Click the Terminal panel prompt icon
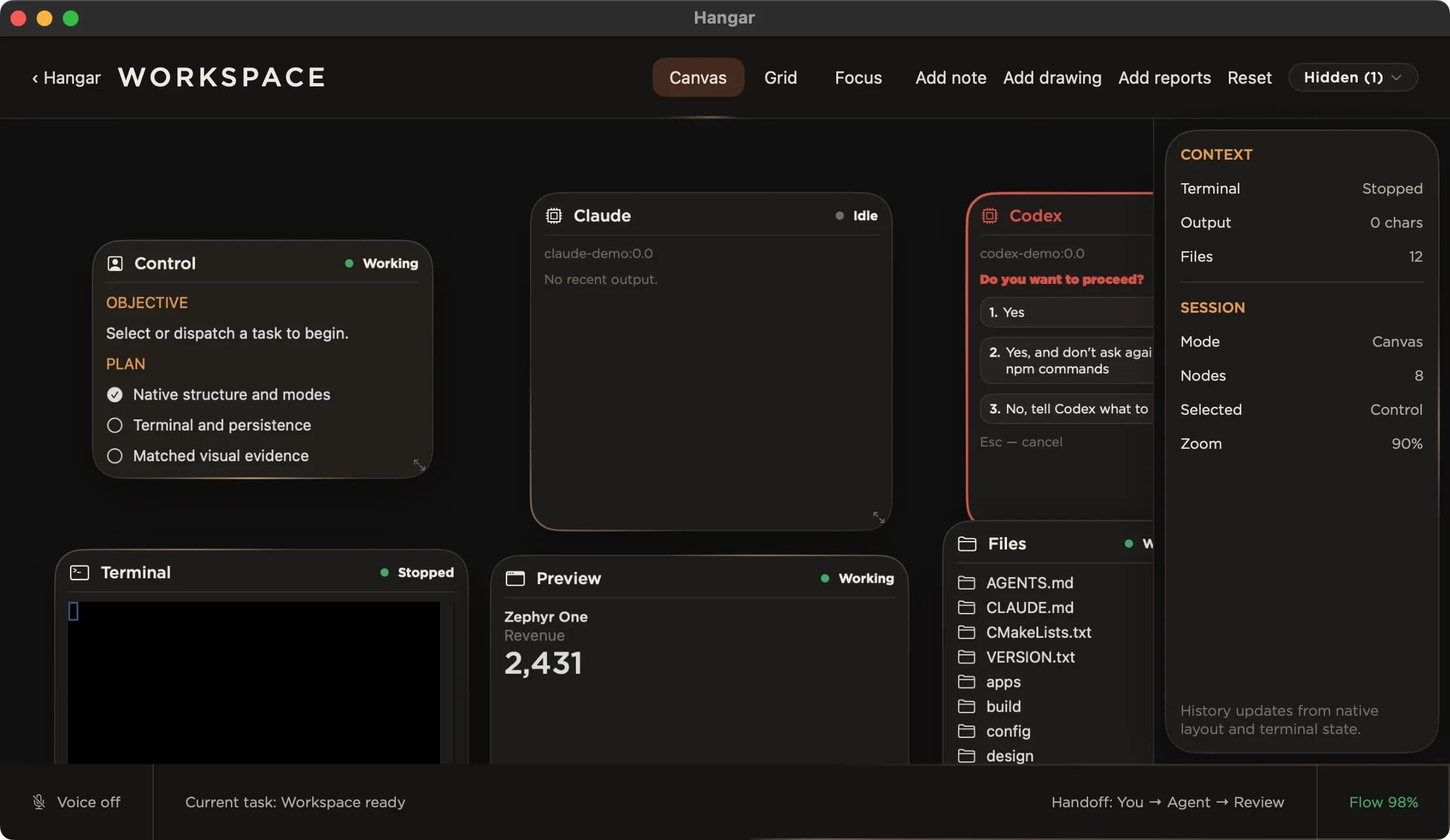Screen dimensions: 1450x840 [79, 572]
